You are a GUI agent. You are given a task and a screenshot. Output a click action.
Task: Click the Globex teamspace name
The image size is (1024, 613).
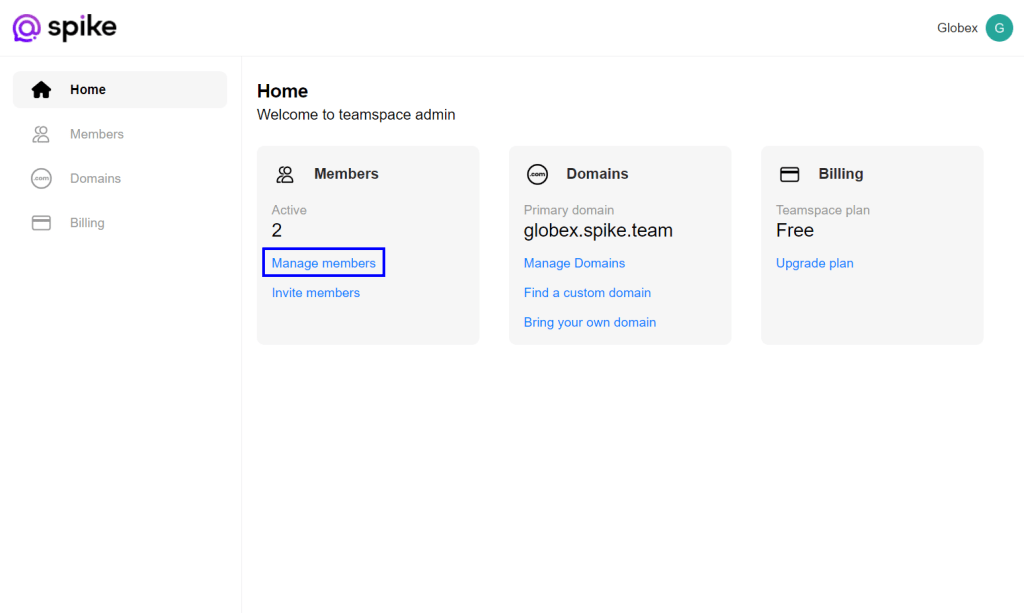[x=957, y=27]
